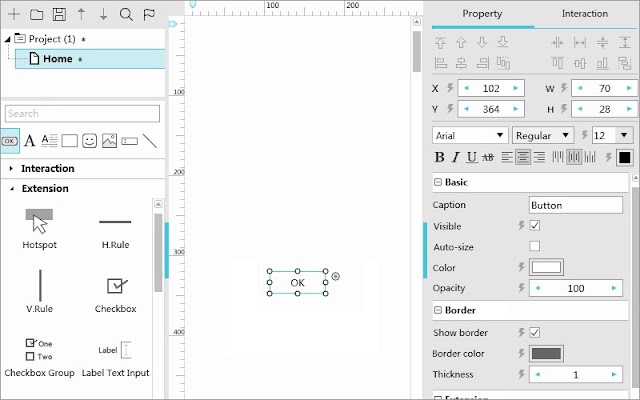Click Bring to front arrangement icon
Image resolution: width=640 pixels, height=400 pixels.
pyautogui.click(x=440, y=42)
